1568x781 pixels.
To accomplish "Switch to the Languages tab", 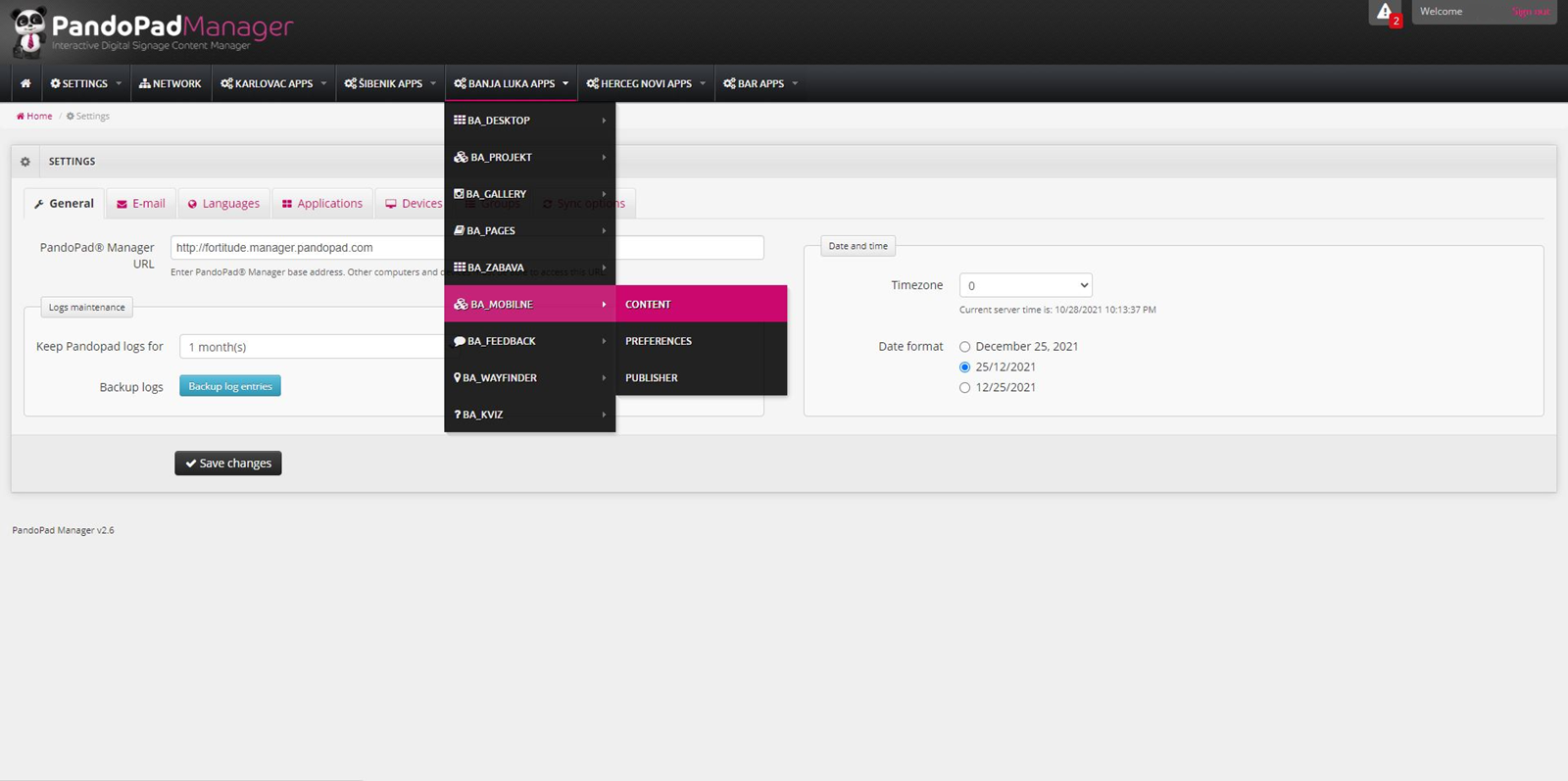I will tap(223, 204).
